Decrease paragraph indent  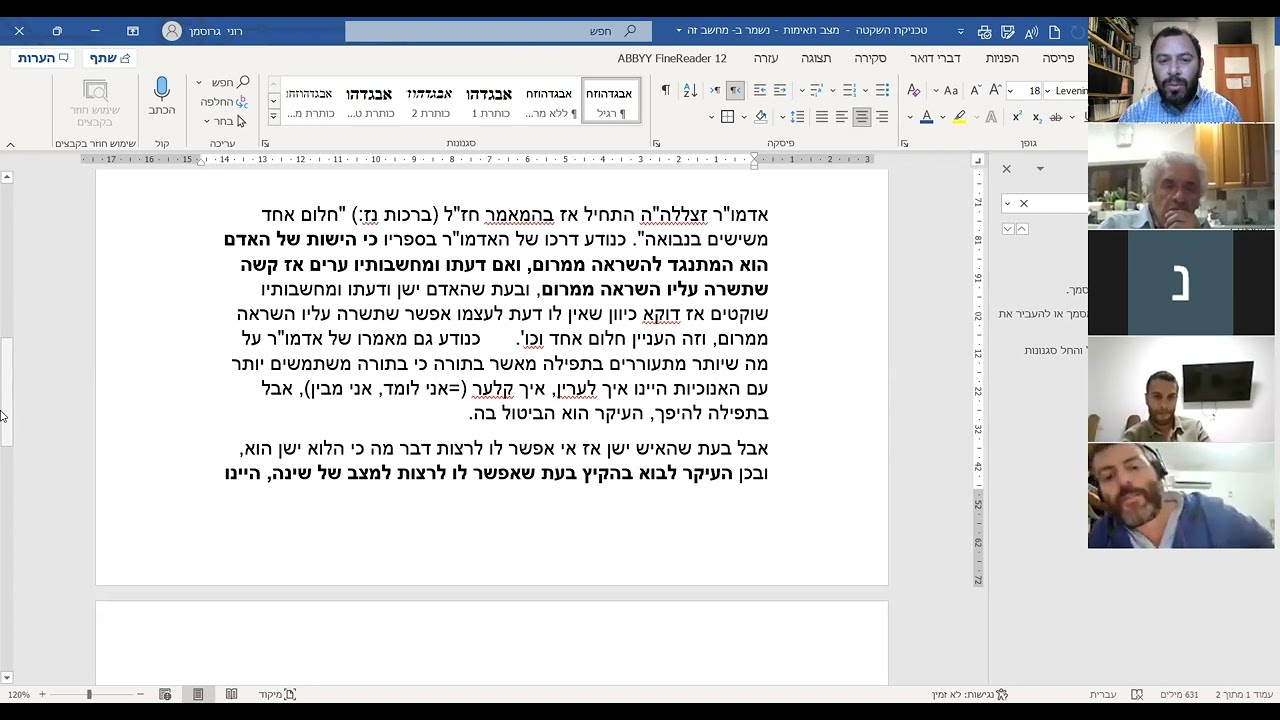[780, 90]
